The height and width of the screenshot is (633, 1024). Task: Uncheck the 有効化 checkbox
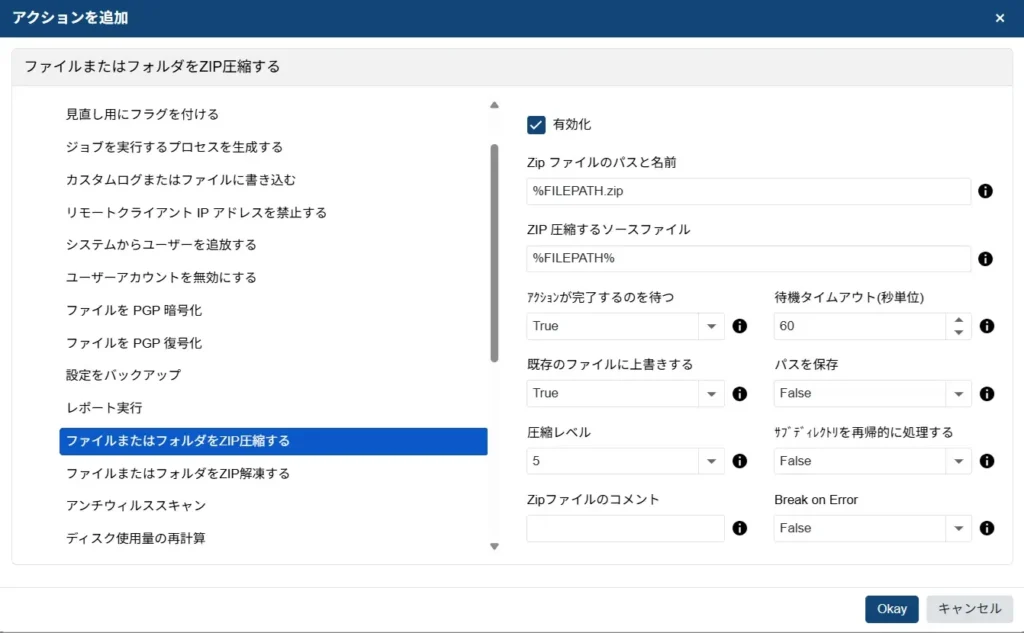[536, 125]
